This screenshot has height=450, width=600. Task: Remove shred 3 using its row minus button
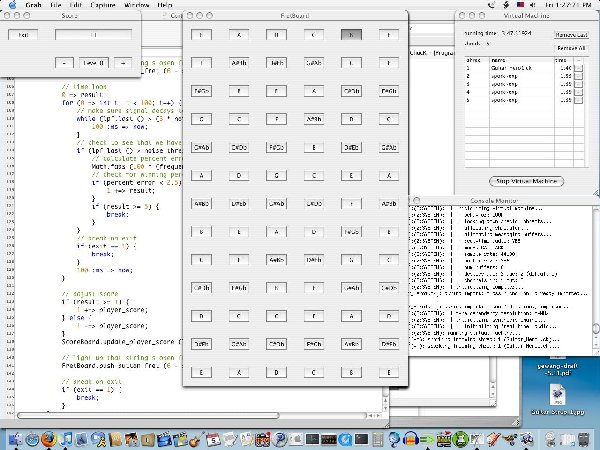click(579, 84)
